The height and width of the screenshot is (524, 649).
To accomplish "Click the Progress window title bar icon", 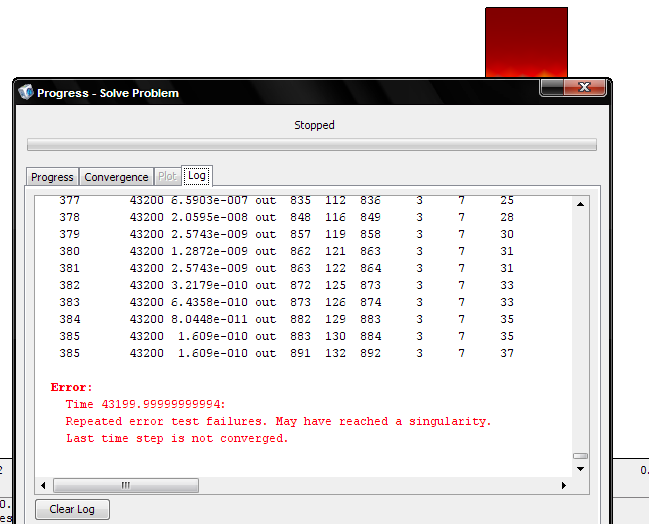I will [x=26, y=93].
